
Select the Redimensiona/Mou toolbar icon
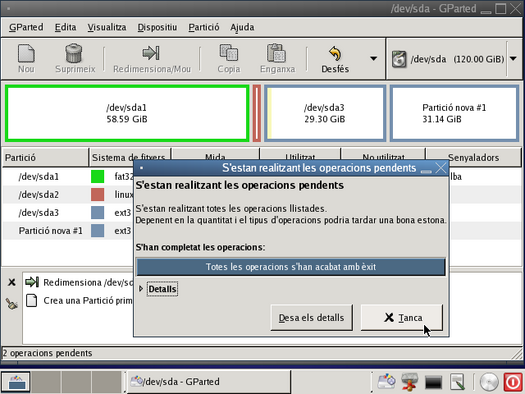pyautogui.click(x=151, y=53)
